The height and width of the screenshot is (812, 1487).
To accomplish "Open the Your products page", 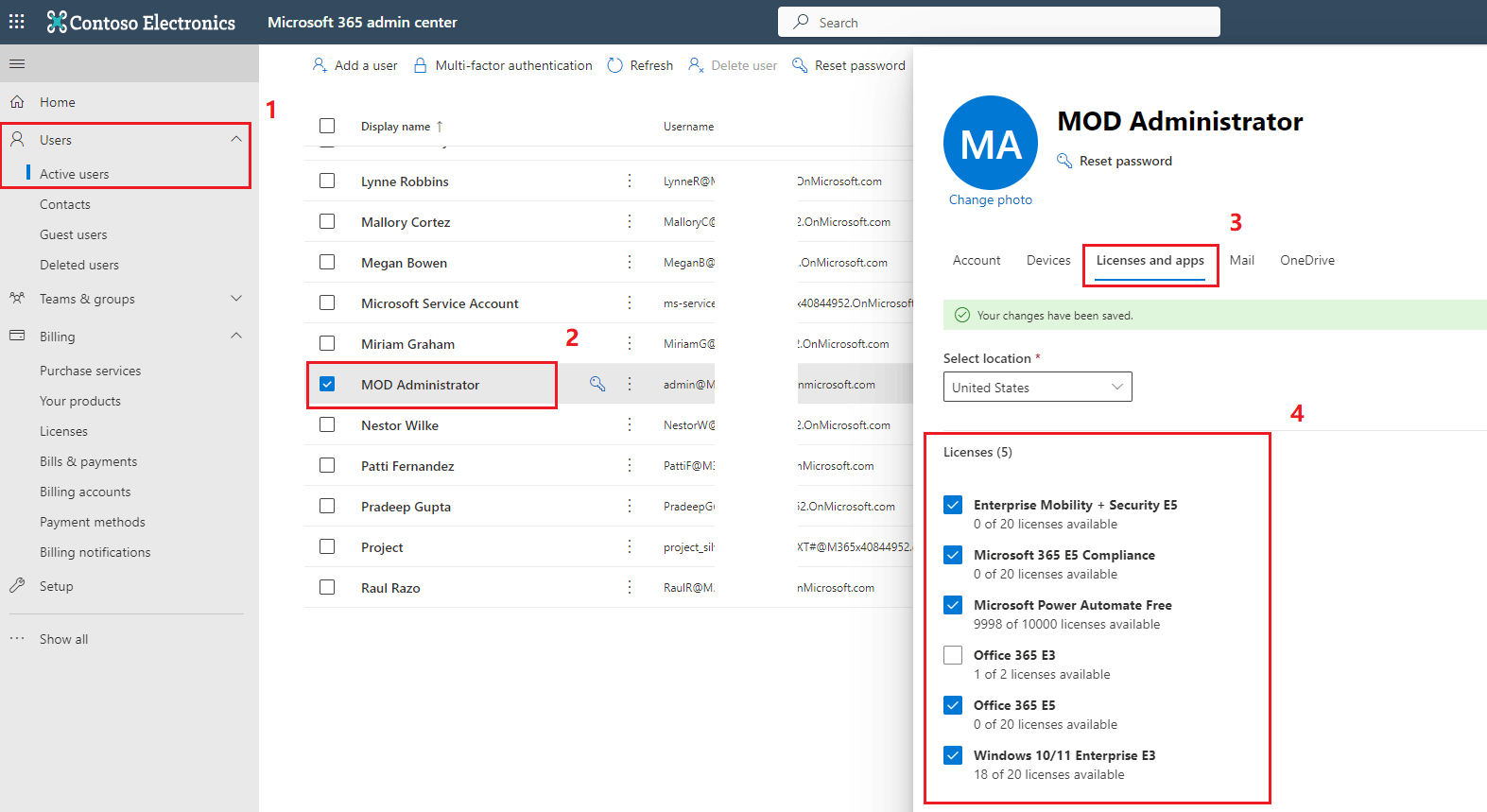I will 80,401.
